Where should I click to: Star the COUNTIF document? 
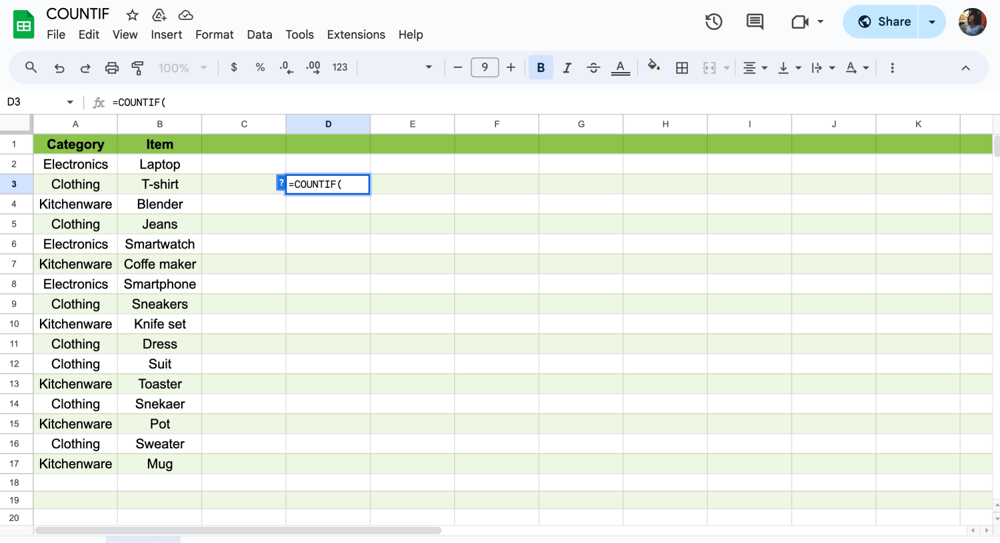tap(132, 15)
